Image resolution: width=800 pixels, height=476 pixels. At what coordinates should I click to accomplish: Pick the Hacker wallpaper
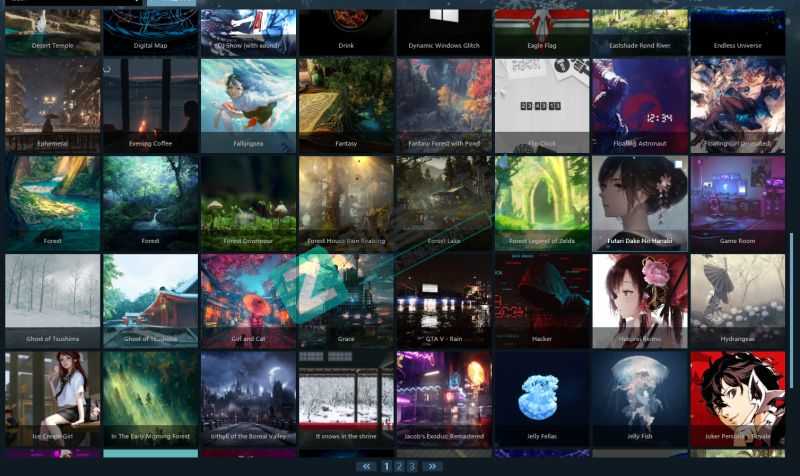pyautogui.click(x=541, y=300)
